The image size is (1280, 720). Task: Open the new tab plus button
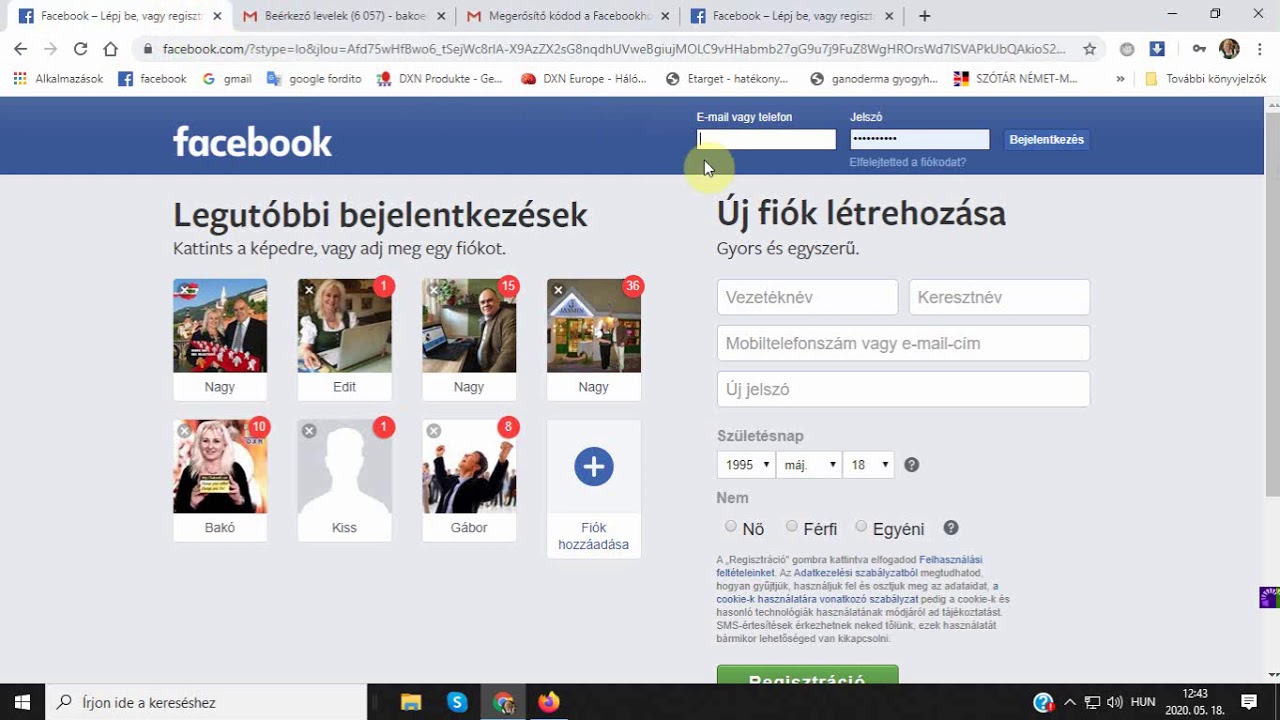point(924,16)
